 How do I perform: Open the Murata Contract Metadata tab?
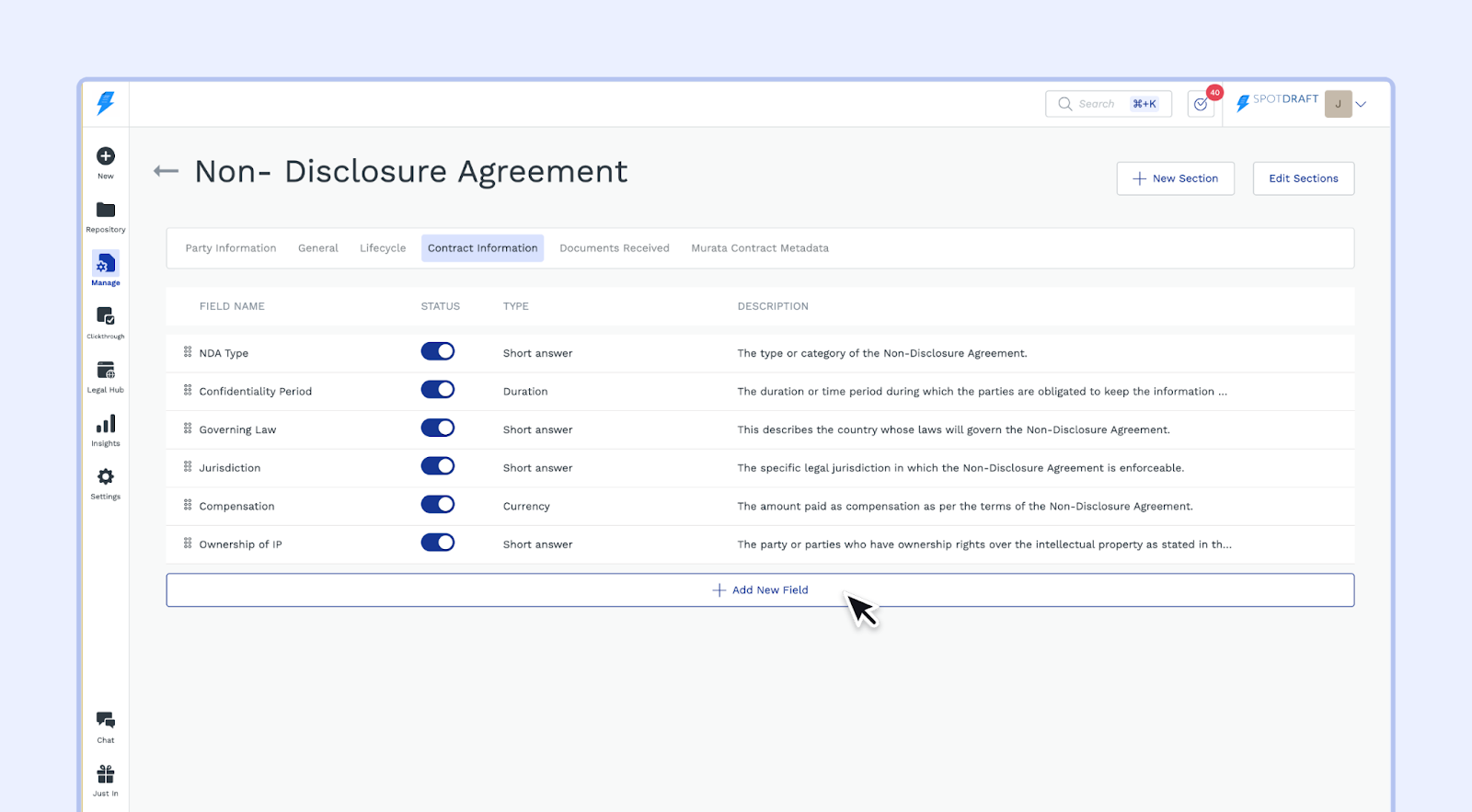point(760,248)
